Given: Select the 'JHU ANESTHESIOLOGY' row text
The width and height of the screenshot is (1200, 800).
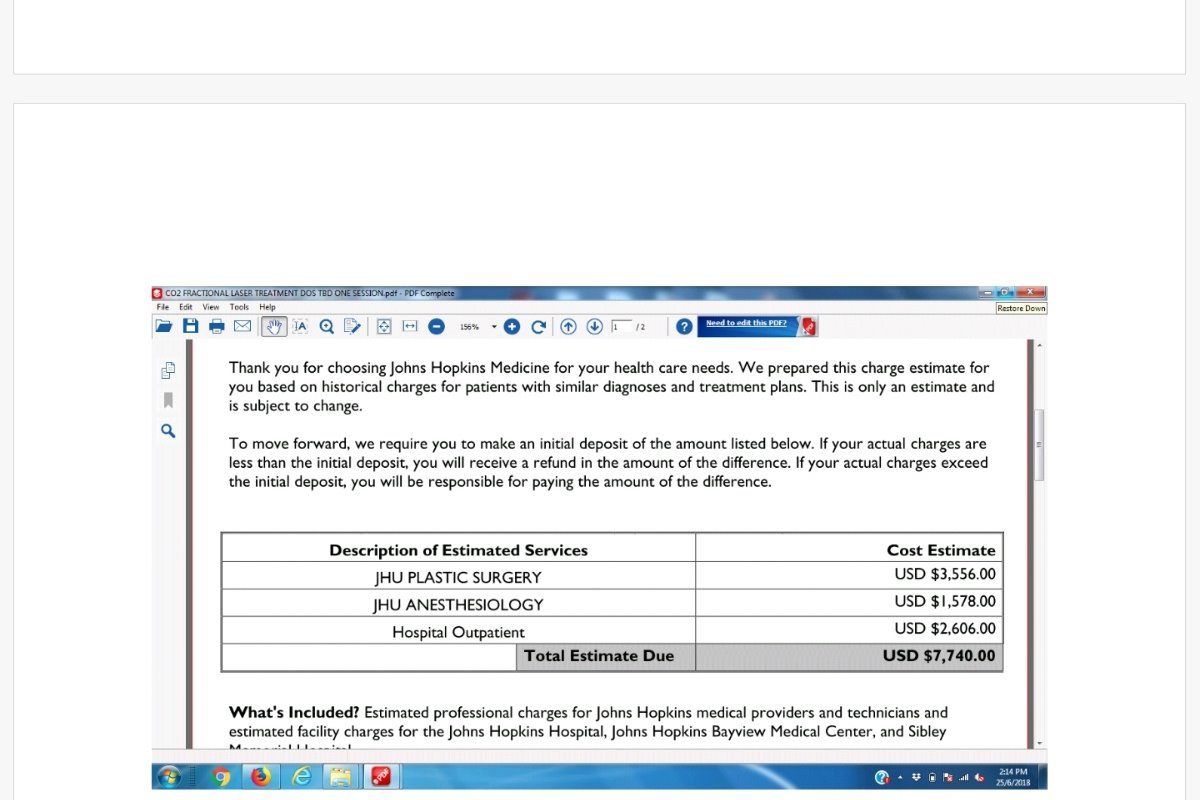Looking at the screenshot, I should (458, 605).
